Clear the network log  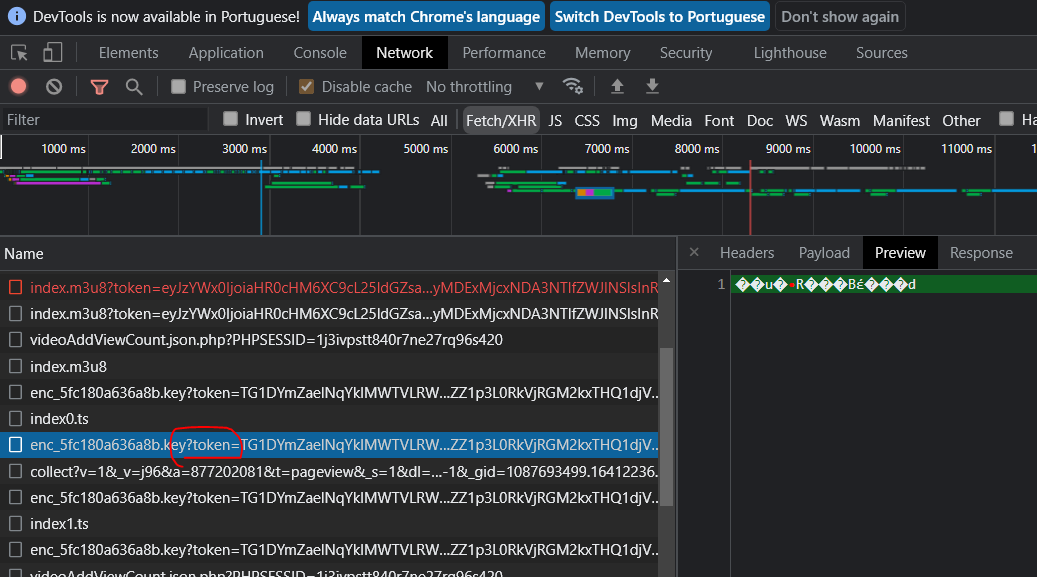54,87
